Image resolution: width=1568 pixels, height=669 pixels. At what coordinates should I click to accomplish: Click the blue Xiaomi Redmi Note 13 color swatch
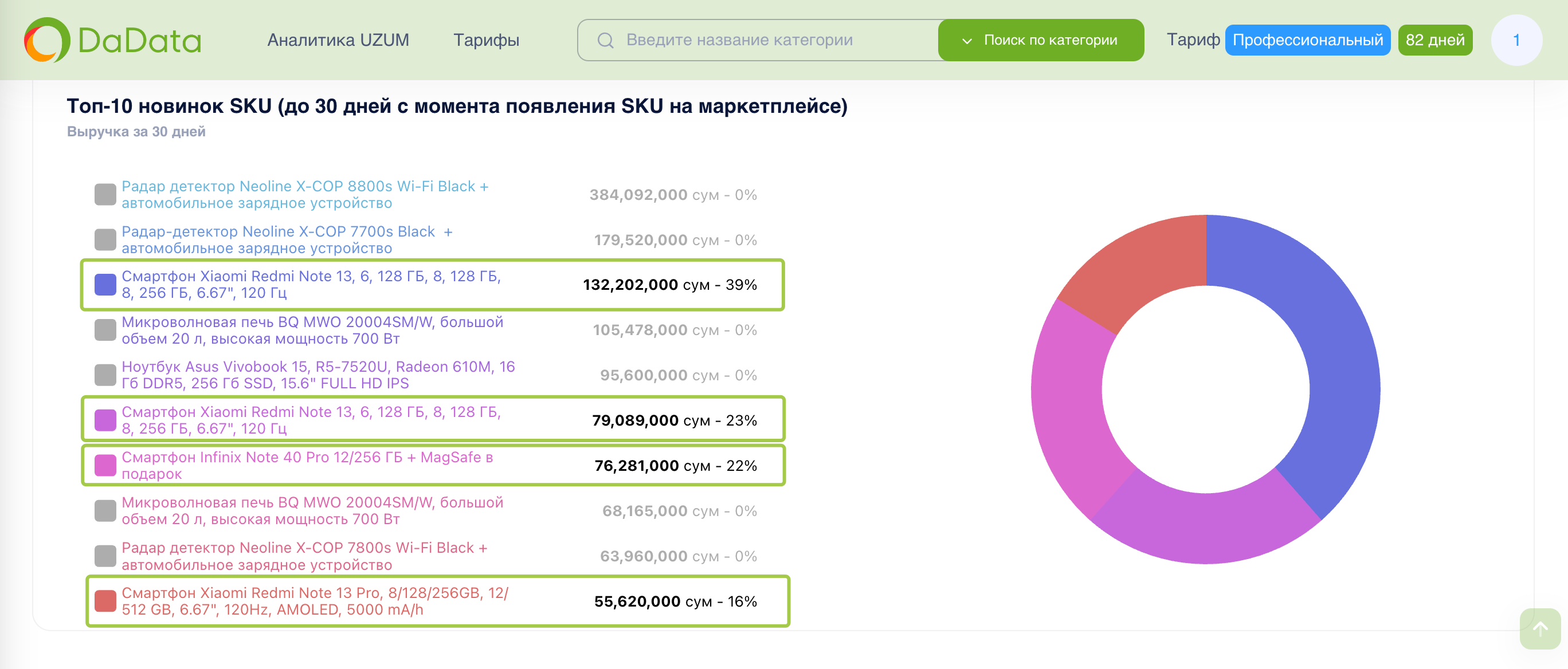(x=105, y=285)
